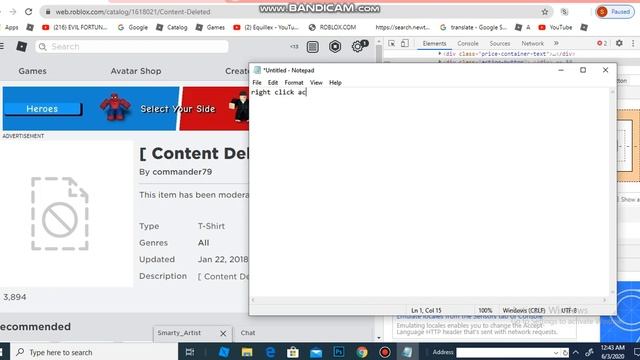This screenshot has height=360, width=640.
Task: Open the YouTube bookmark
Action: (x=556, y=27)
